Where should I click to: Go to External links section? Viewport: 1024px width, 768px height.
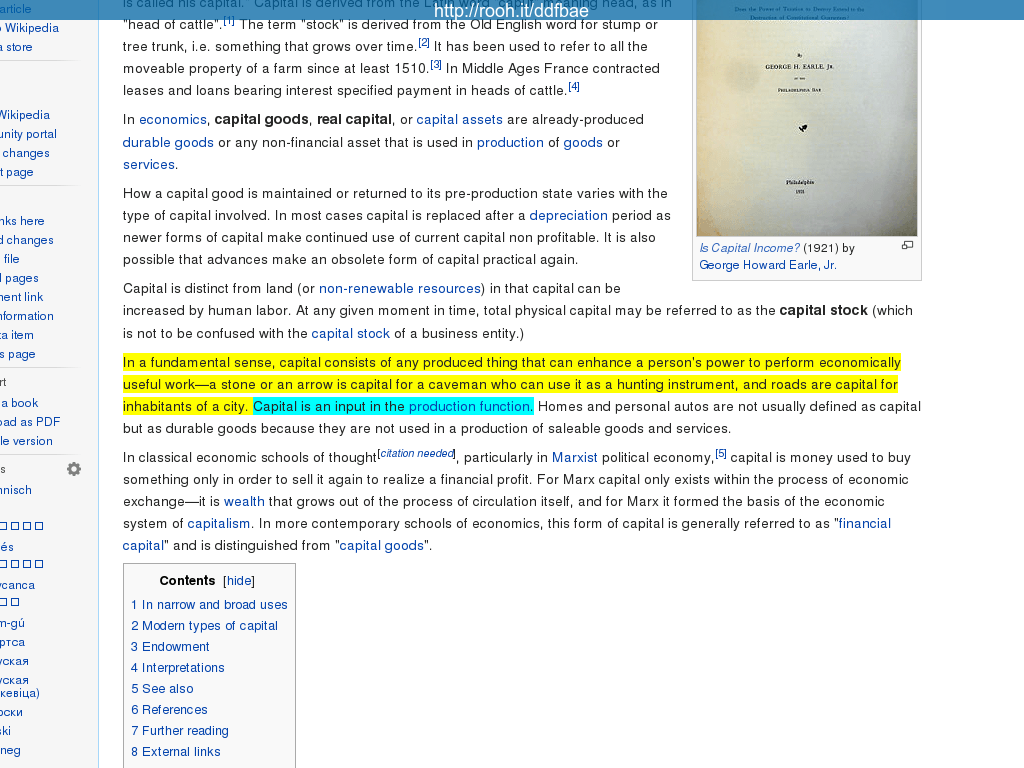pos(175,752)
